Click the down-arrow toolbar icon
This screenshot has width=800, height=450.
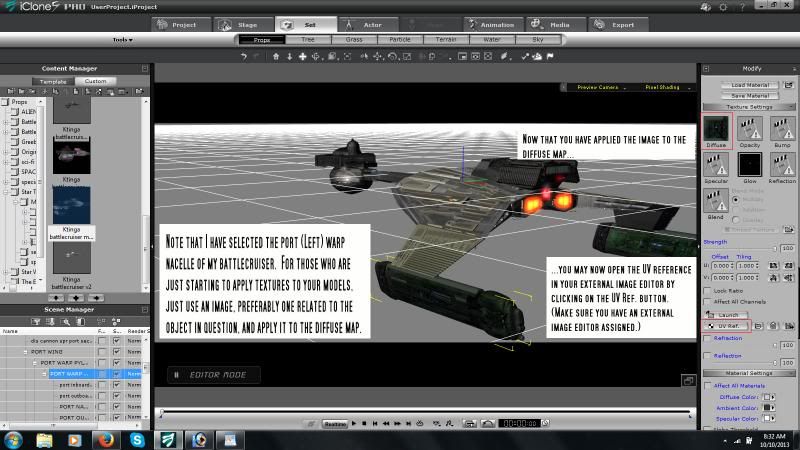tap(289, 57)
